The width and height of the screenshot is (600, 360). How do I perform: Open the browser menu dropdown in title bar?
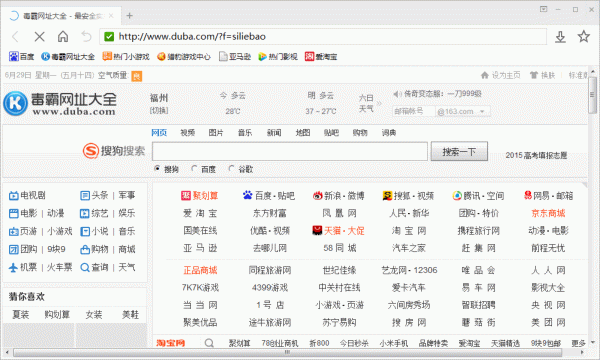543,9
